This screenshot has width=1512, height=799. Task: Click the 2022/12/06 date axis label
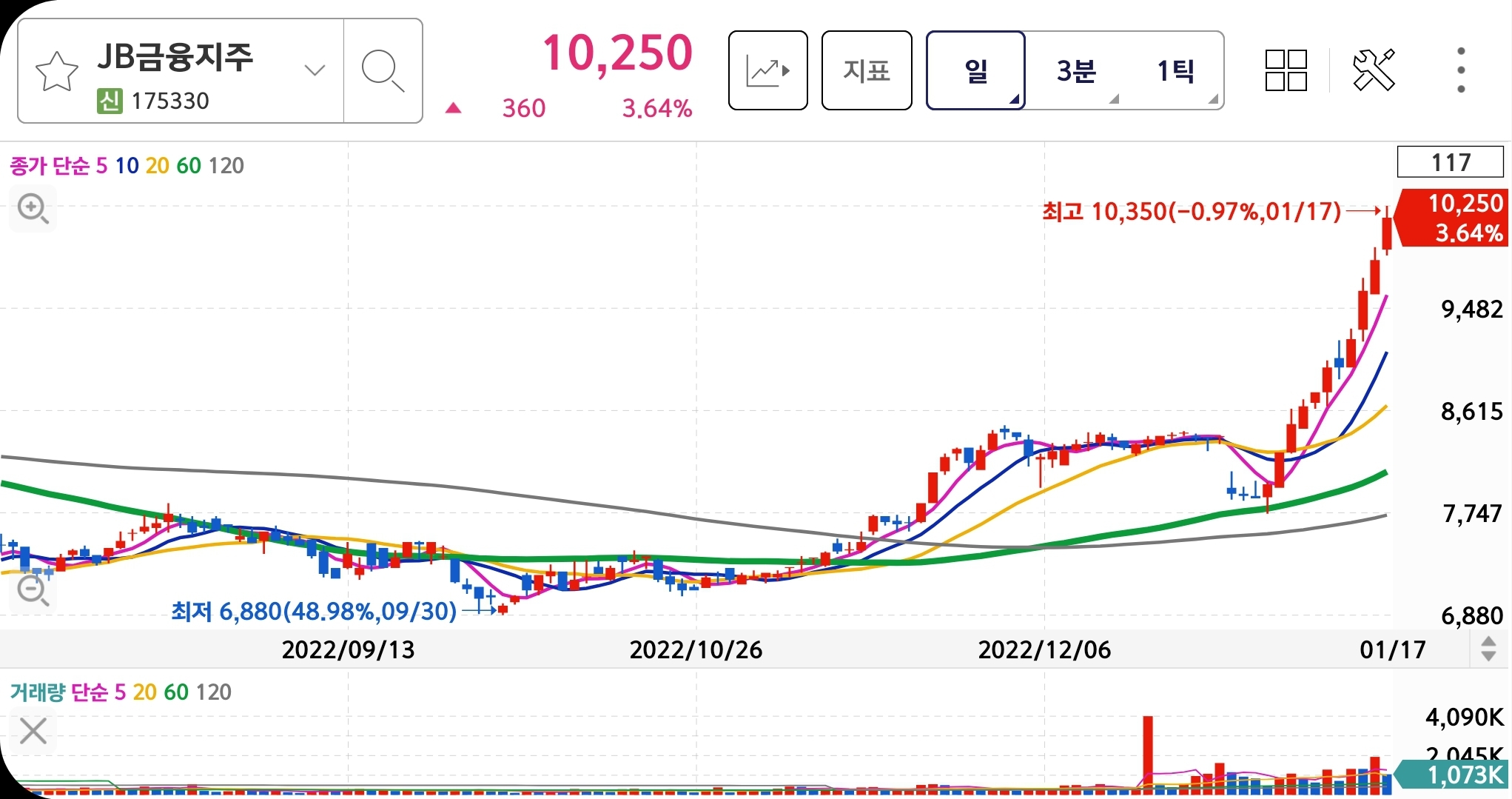[x=1044, y=649]
